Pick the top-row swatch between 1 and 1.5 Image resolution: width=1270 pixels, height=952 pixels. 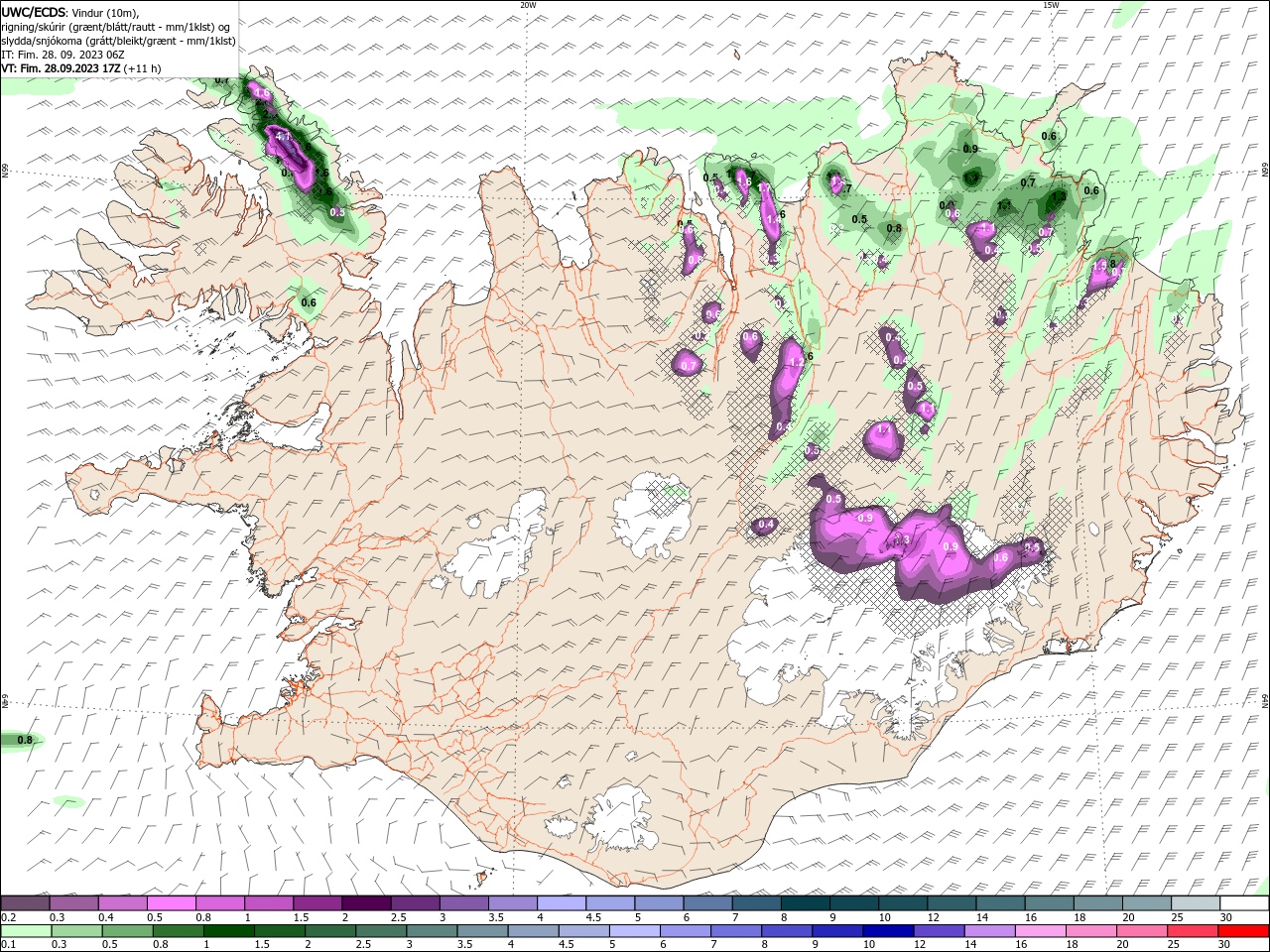pyautogui.click(x=269, y=903)
